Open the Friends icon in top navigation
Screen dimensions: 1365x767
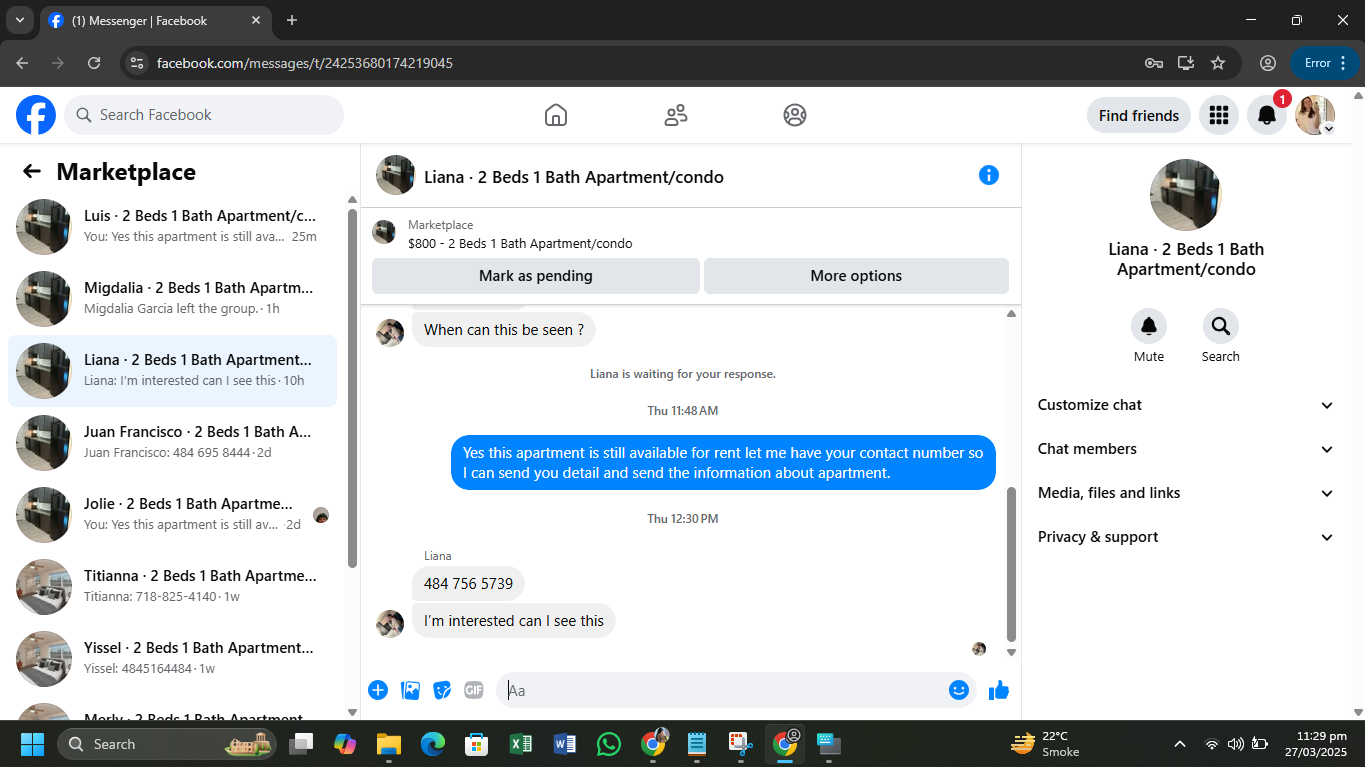[676, 115]
